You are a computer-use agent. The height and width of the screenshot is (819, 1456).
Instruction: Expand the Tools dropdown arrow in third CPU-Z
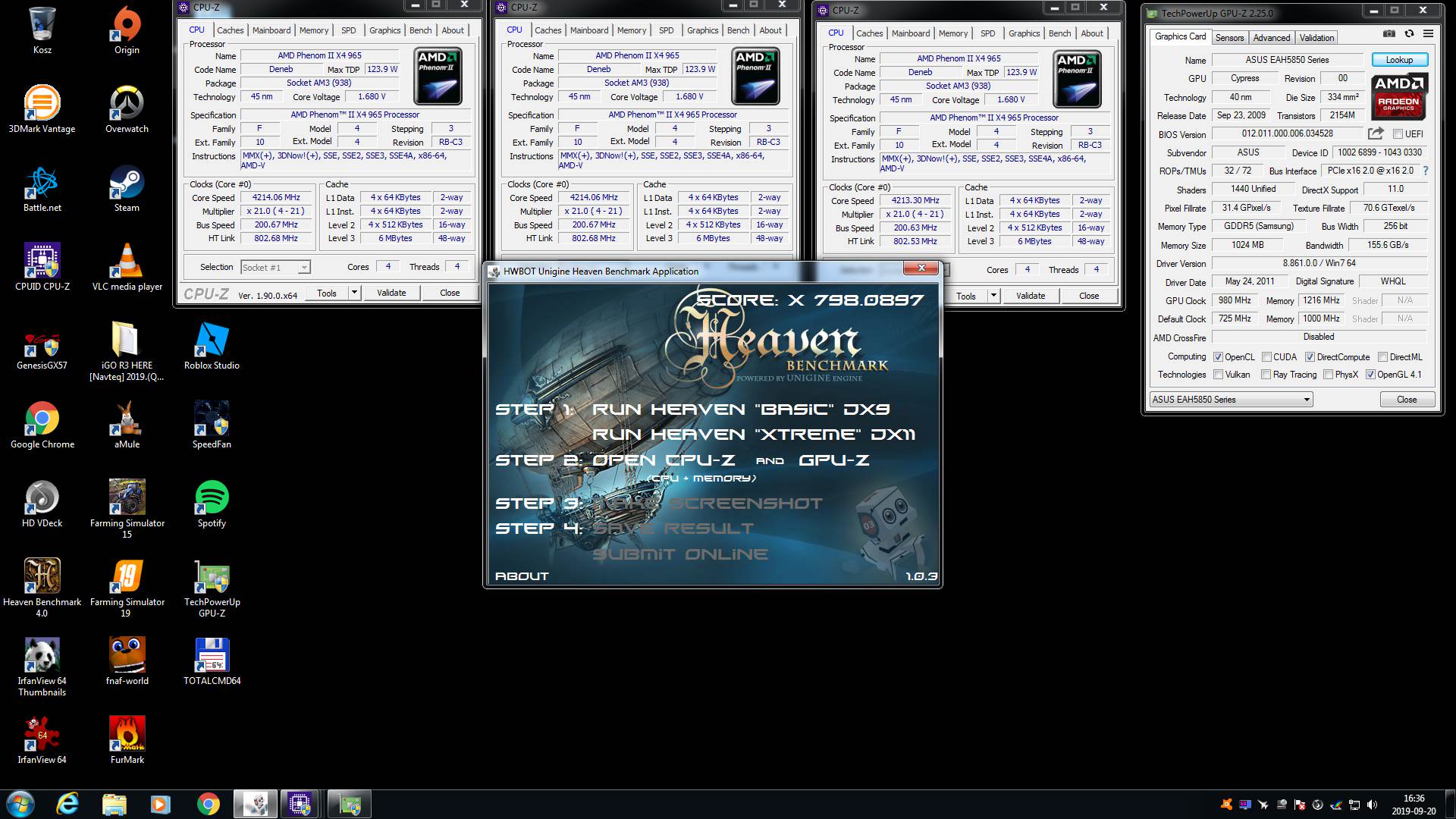tap(993, 296)
